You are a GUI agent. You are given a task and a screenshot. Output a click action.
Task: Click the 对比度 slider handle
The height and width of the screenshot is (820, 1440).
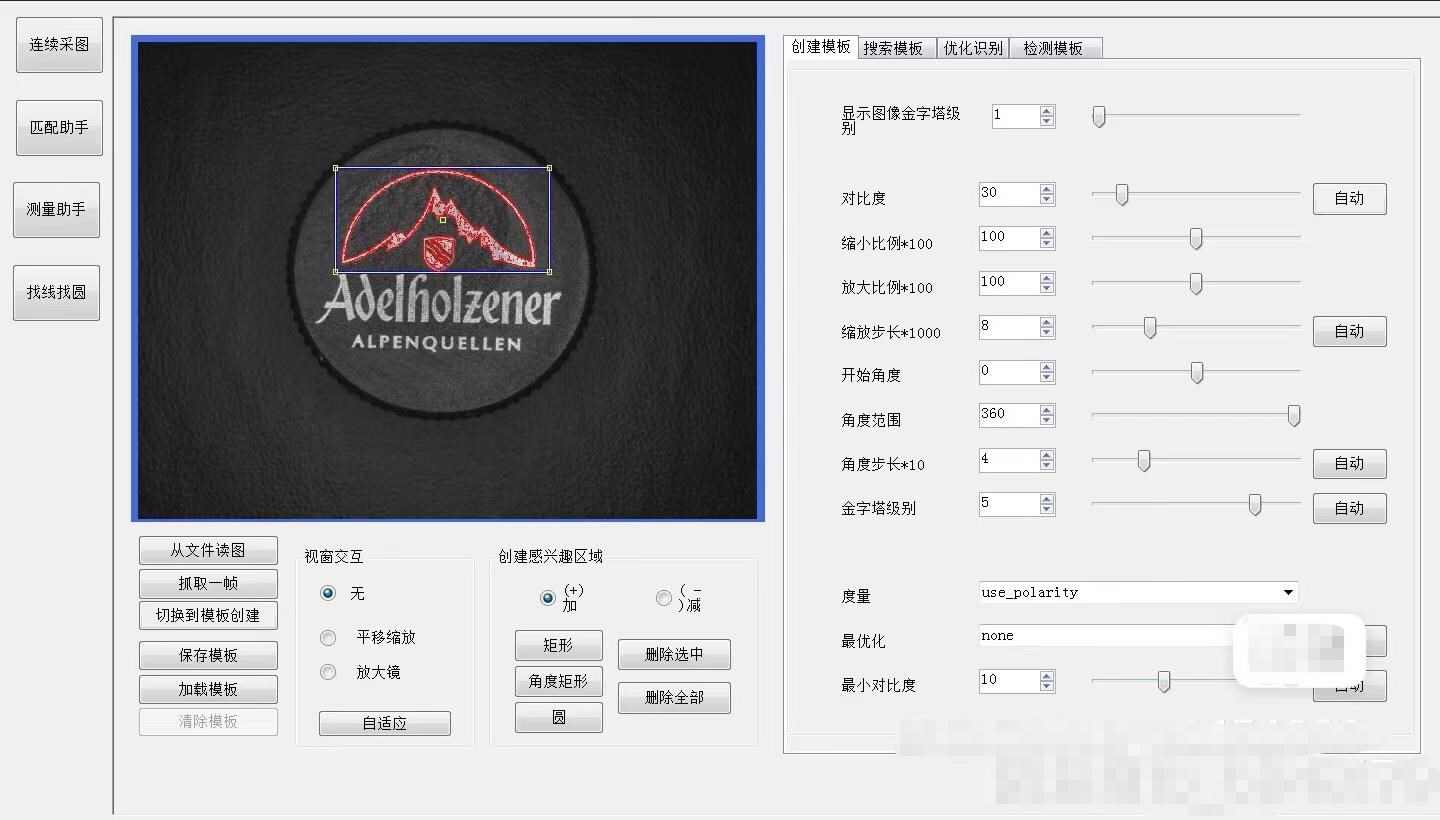tap(1121, 195)
